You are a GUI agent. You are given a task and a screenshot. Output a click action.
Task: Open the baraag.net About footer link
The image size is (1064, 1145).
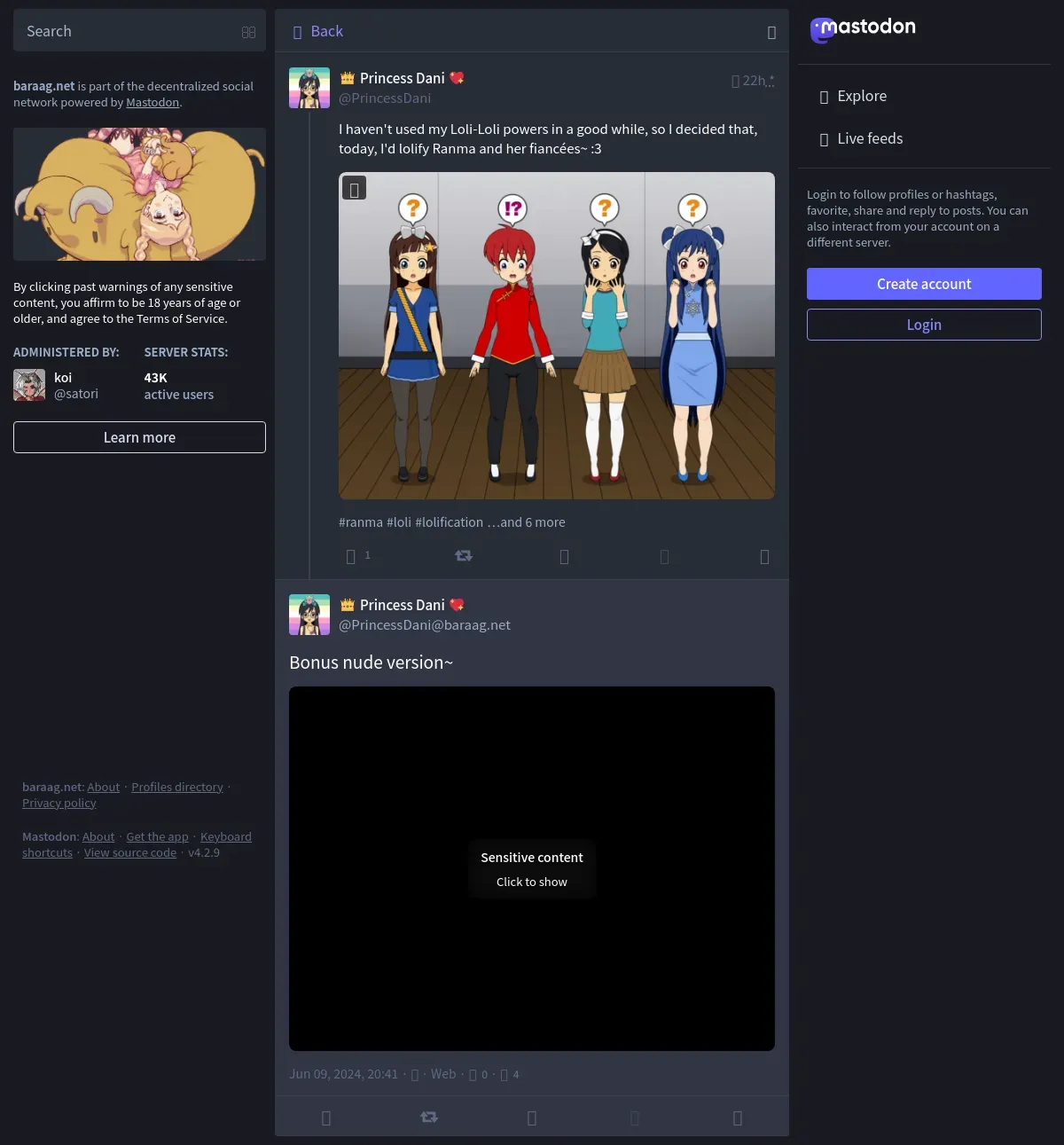[103, 787]
